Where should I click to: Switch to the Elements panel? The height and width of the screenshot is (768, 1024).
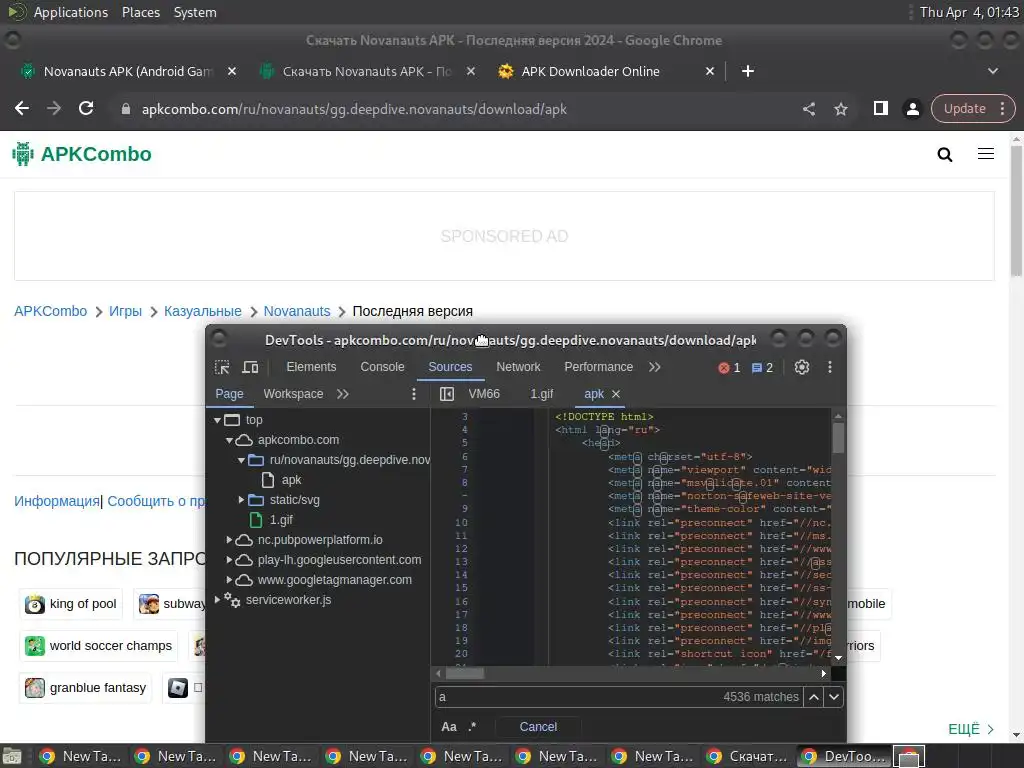pos(311,367)
